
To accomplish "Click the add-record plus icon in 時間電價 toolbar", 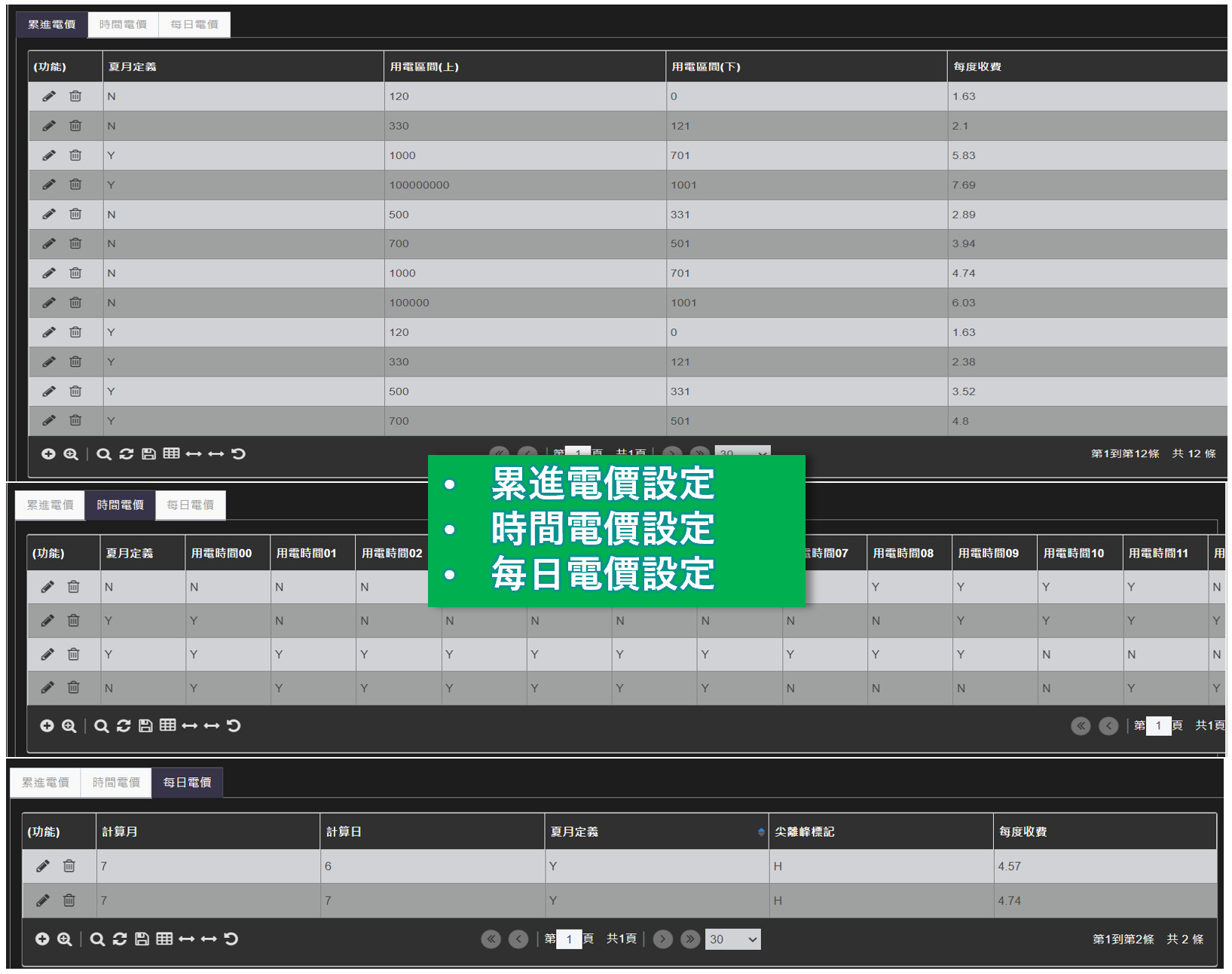I will [x=47, y=725].
